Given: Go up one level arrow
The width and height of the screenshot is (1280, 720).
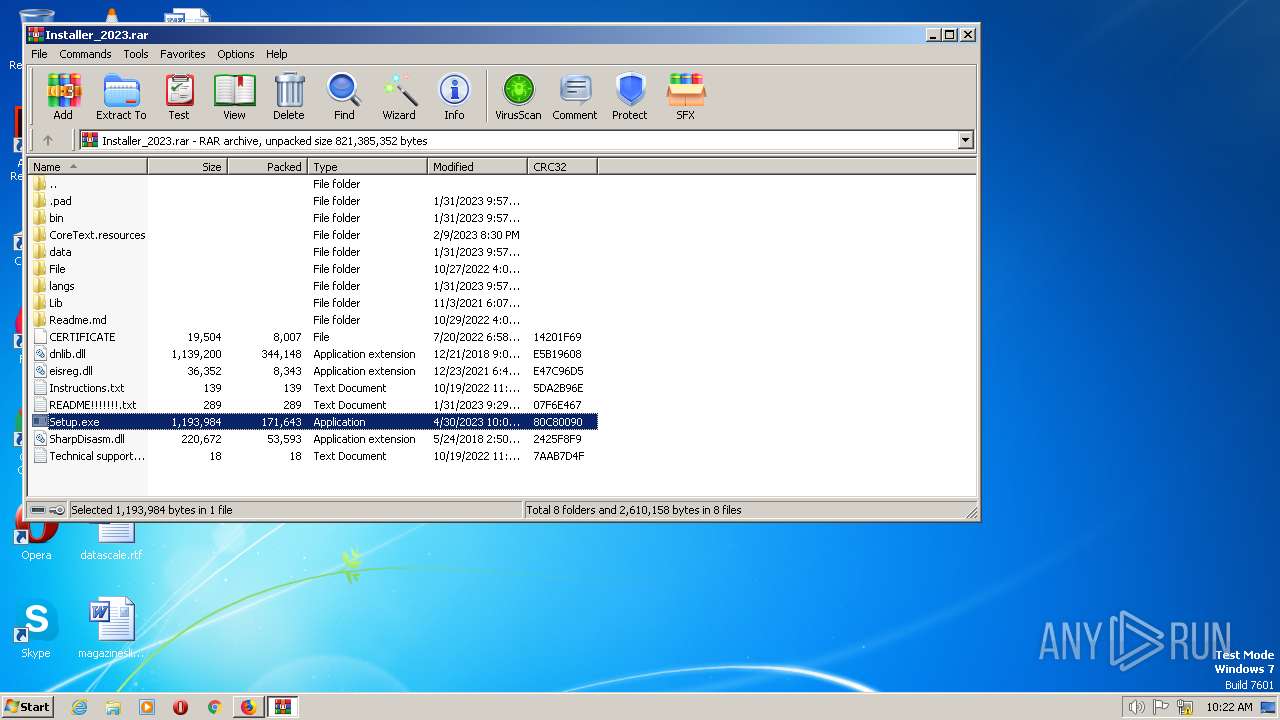Looking at the screenshot, I should click(x=47, y=140).
